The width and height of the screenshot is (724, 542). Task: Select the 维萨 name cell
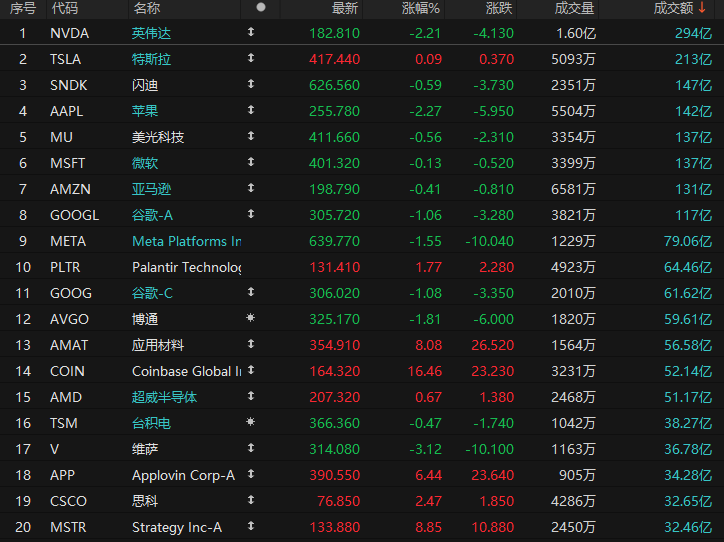[145, 449]
